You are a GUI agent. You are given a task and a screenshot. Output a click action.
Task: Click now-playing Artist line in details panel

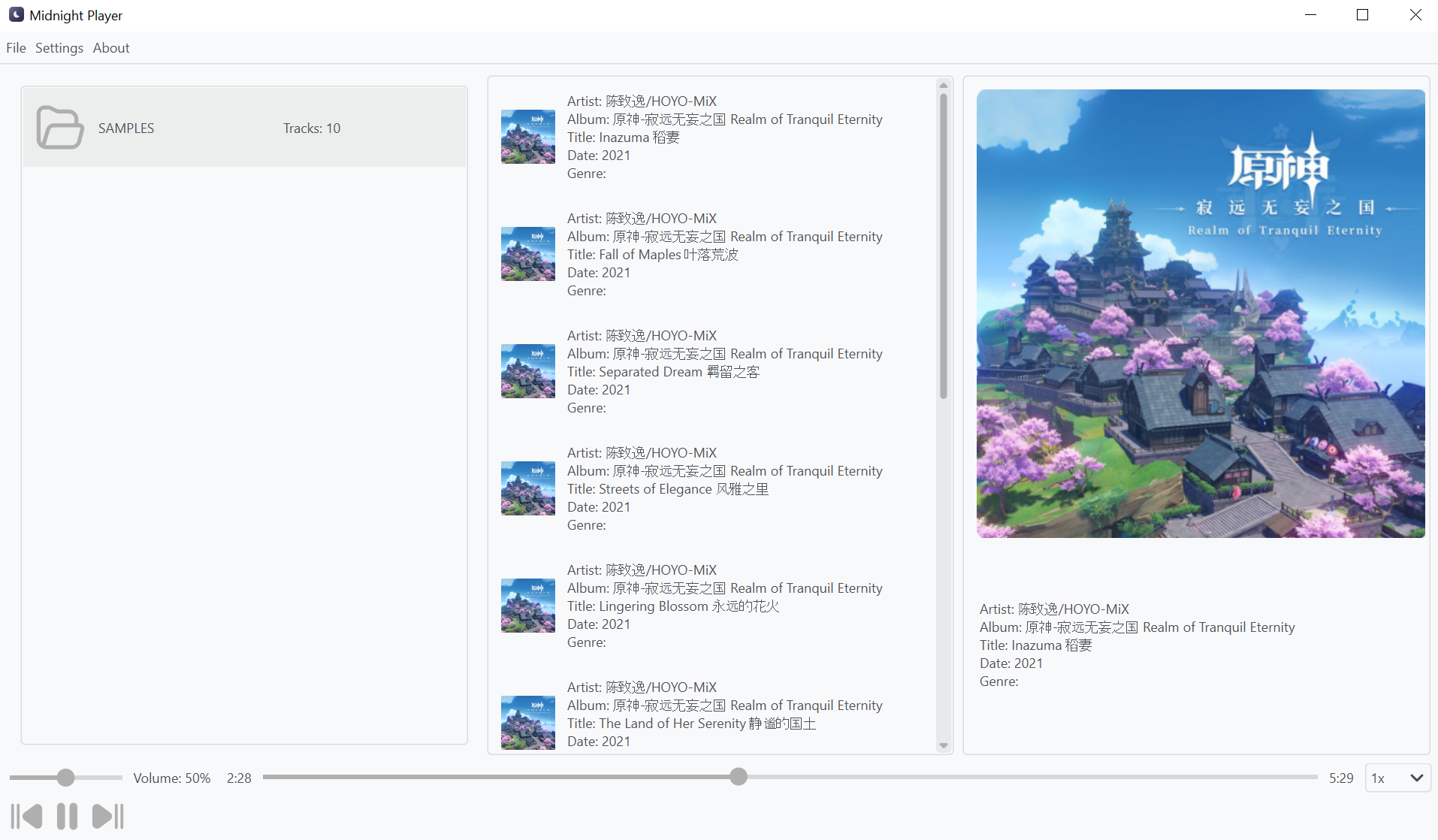pos(1055,609)
